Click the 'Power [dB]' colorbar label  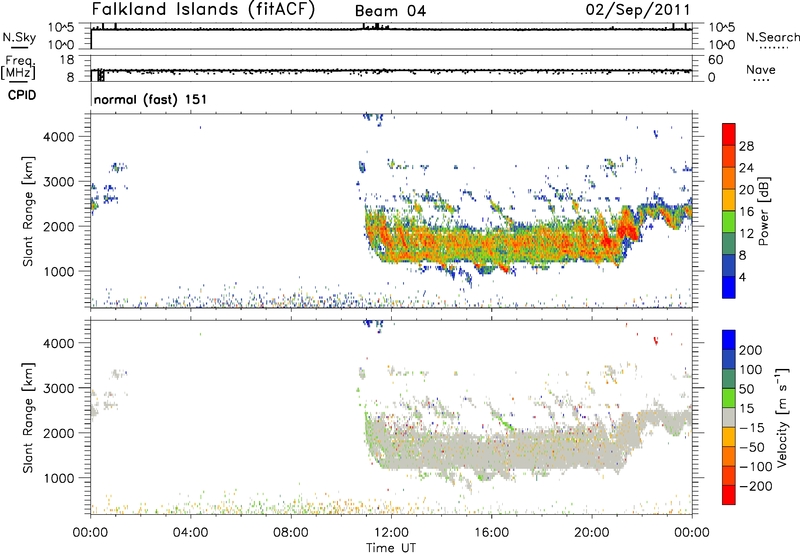click(x=764, y=211)
